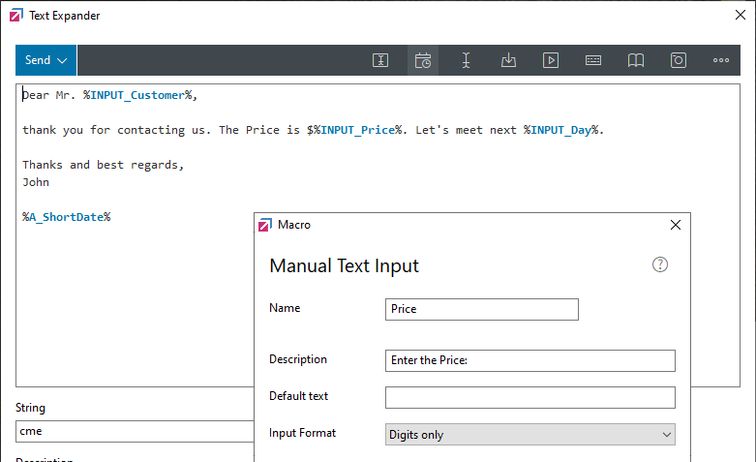Open the date and time macro icon
Screen dimensions: 756x462
[423, 60]
